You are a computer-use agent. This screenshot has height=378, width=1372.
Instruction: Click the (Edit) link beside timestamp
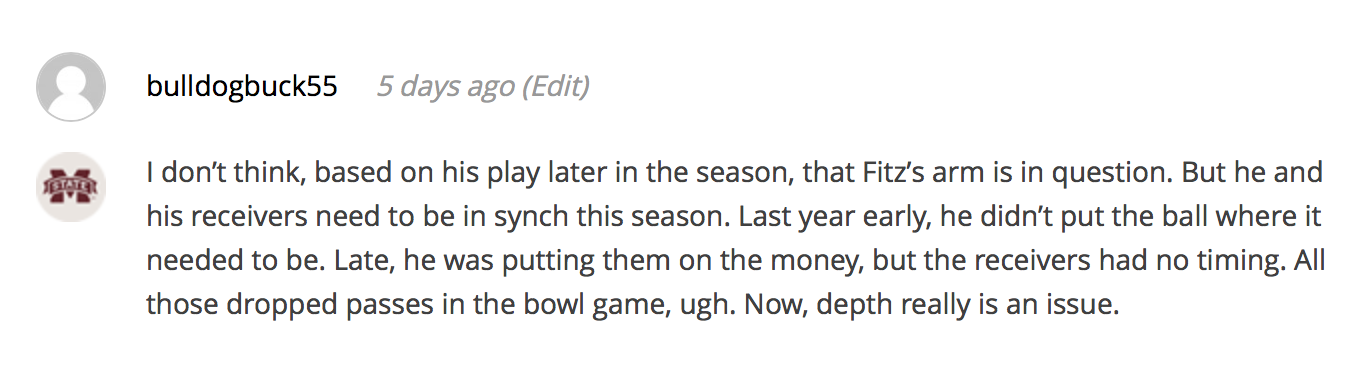click(557, 87)
